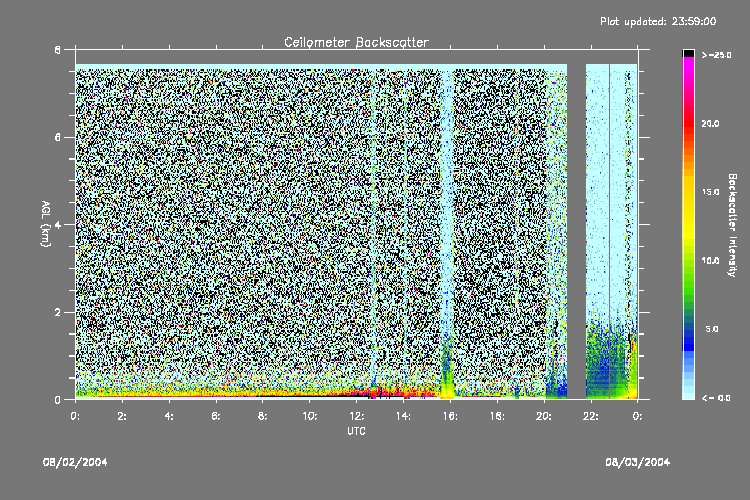Click the '6' y-axis tick label
The width and height of the screenshot is (750, 500).
[x=58, y=137]
